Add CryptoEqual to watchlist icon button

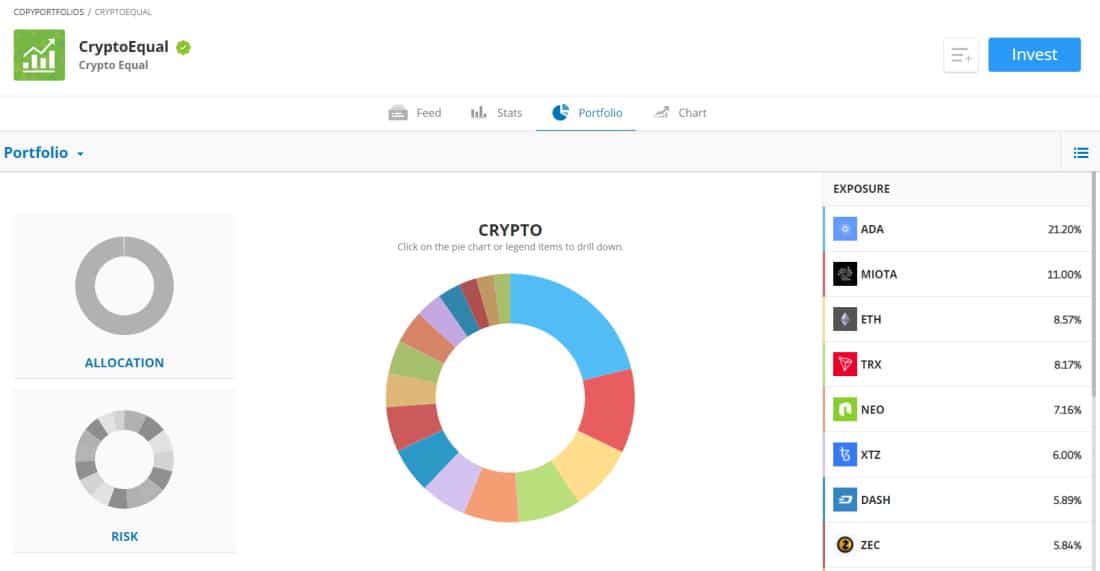(x=960, y=55)
